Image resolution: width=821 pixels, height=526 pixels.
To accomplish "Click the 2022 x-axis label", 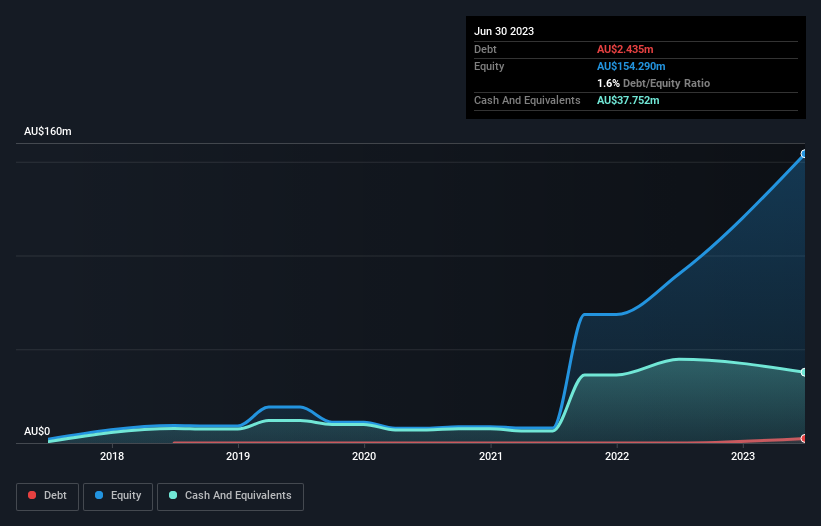I will (x=617, y=456).
